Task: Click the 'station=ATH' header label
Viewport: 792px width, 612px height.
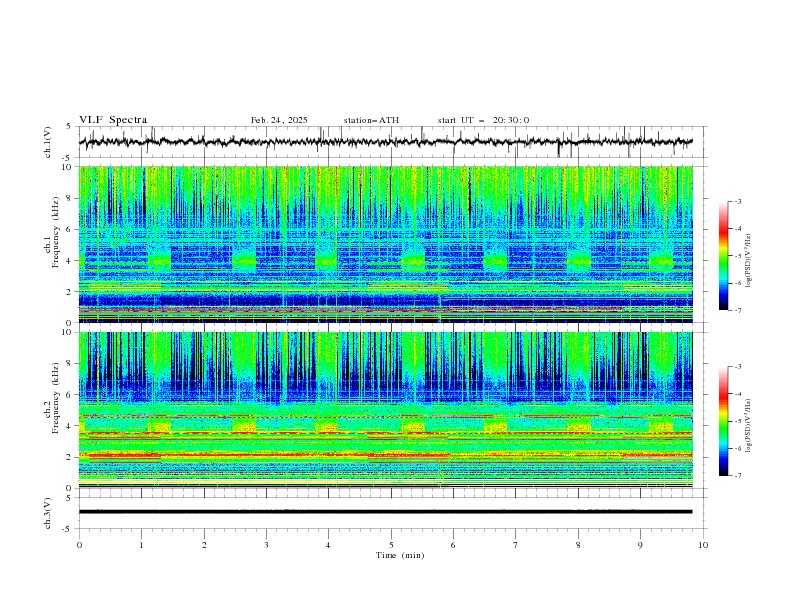Action: 371,120
